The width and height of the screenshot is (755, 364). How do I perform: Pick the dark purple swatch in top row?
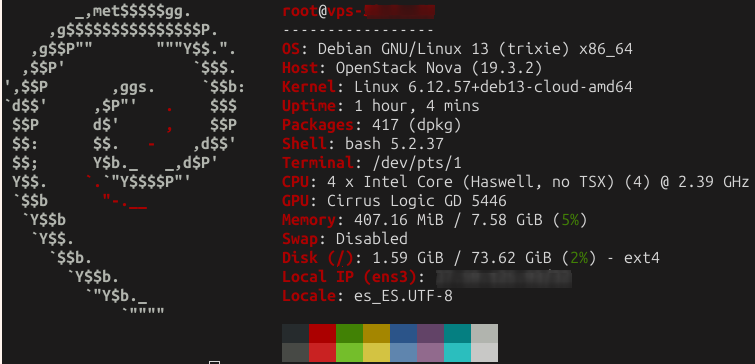pyautogui.click(x=430, y=333)
